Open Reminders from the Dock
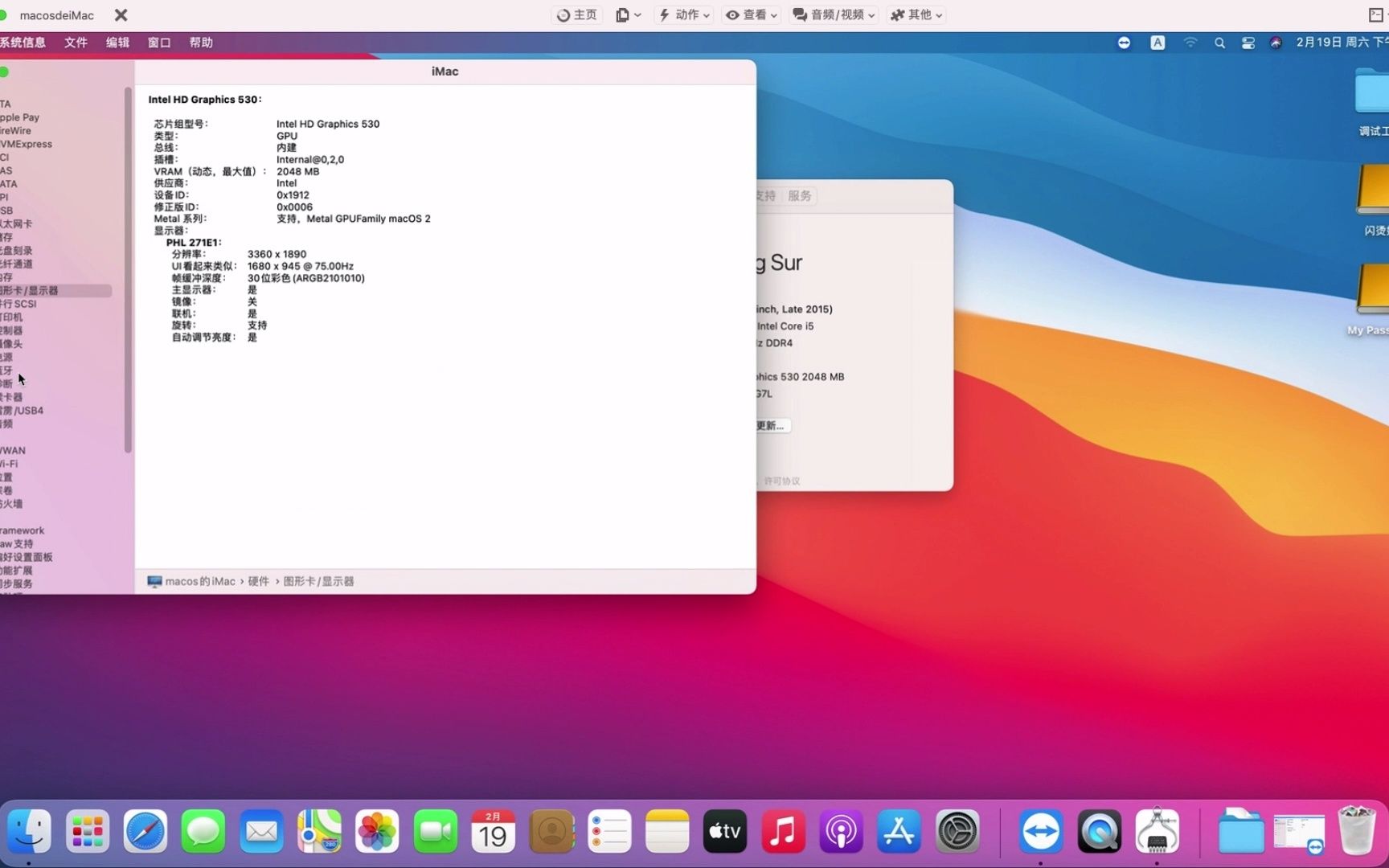1389x868 pixels. (609, 831)
